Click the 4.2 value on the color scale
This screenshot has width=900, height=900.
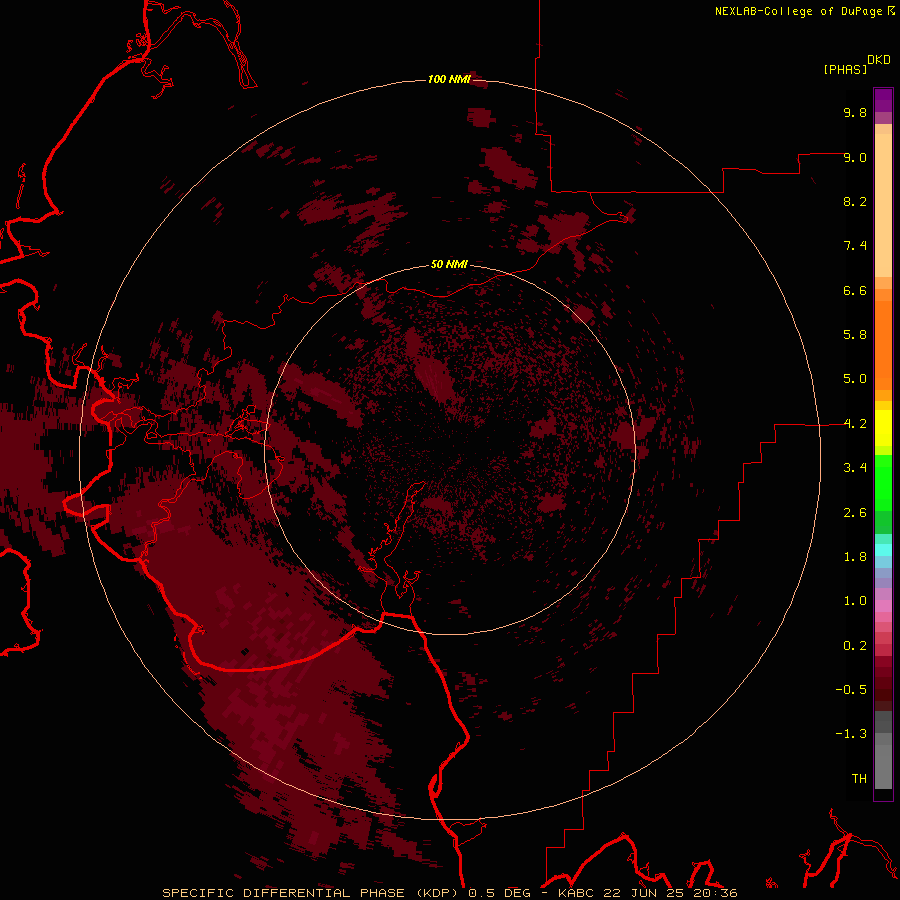(x=855, y=424)
